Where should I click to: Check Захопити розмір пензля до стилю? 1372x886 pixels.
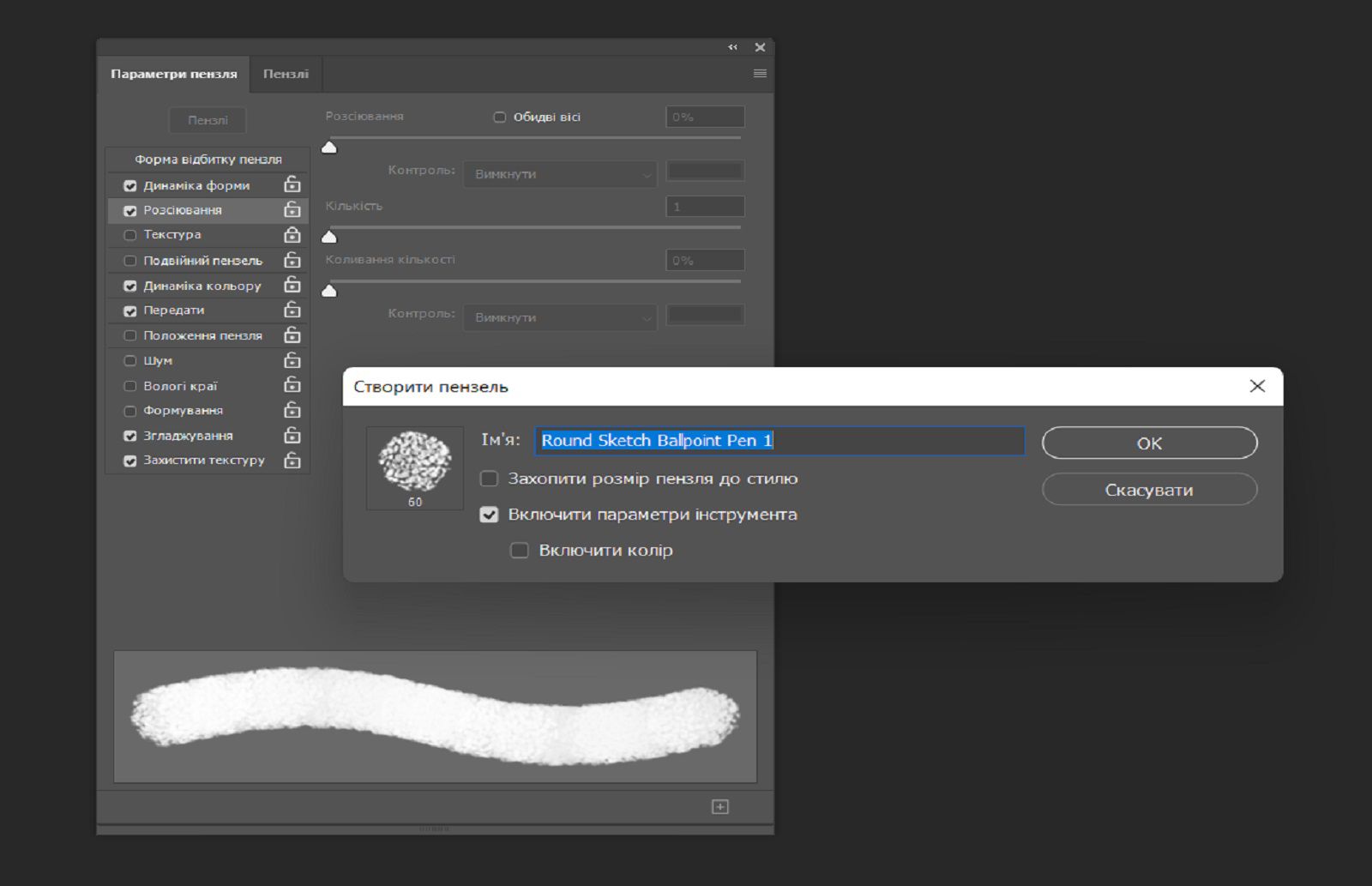(x=489, y=479)
